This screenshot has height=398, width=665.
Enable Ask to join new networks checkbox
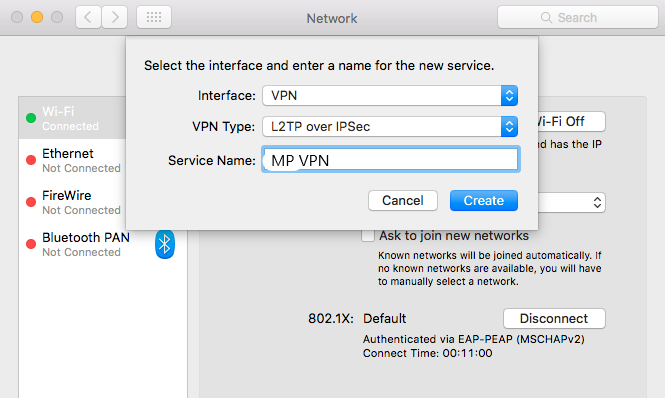(x=368, y=235)
